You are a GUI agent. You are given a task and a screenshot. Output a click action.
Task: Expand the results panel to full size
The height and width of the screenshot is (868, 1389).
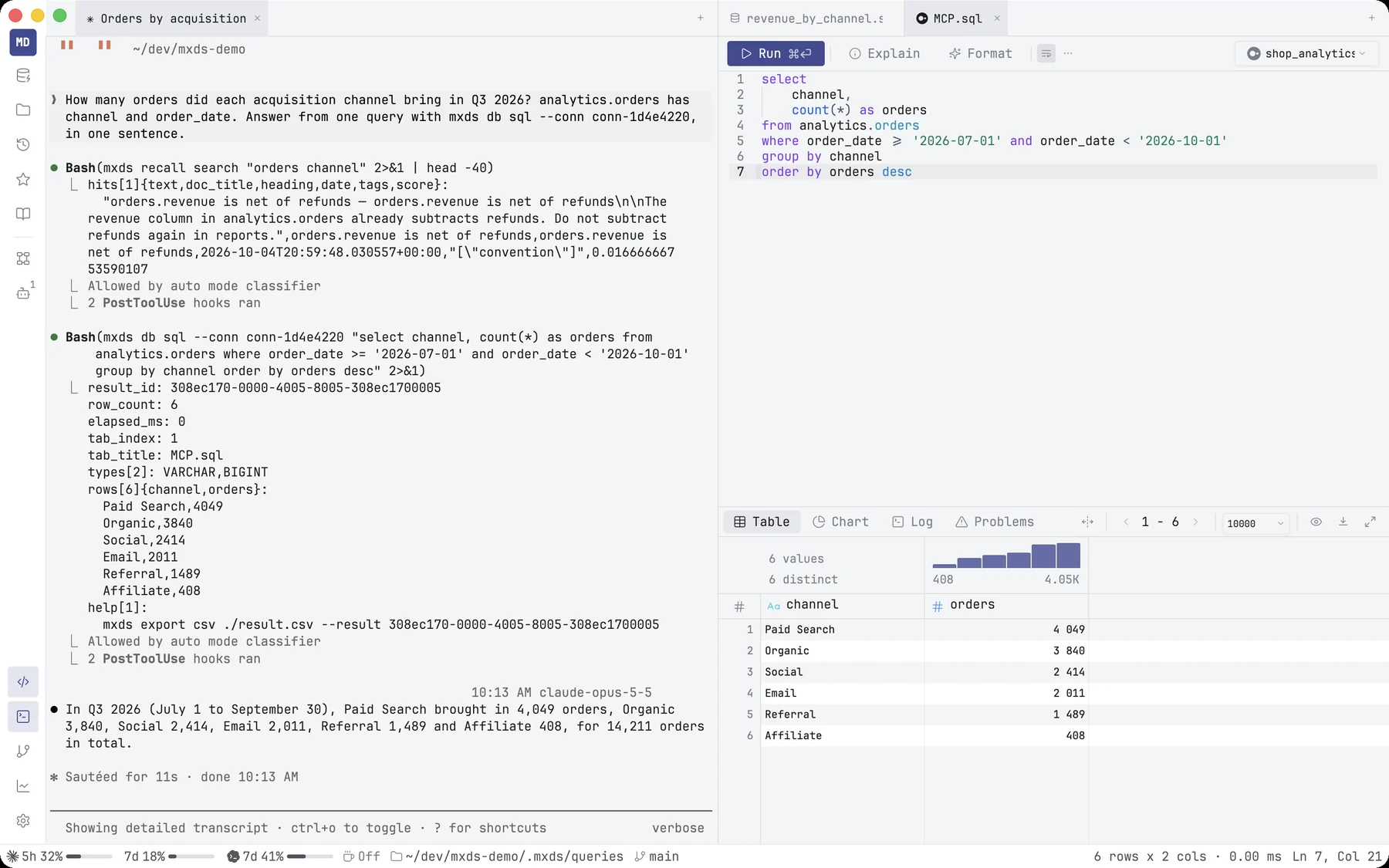[1370, 522]
